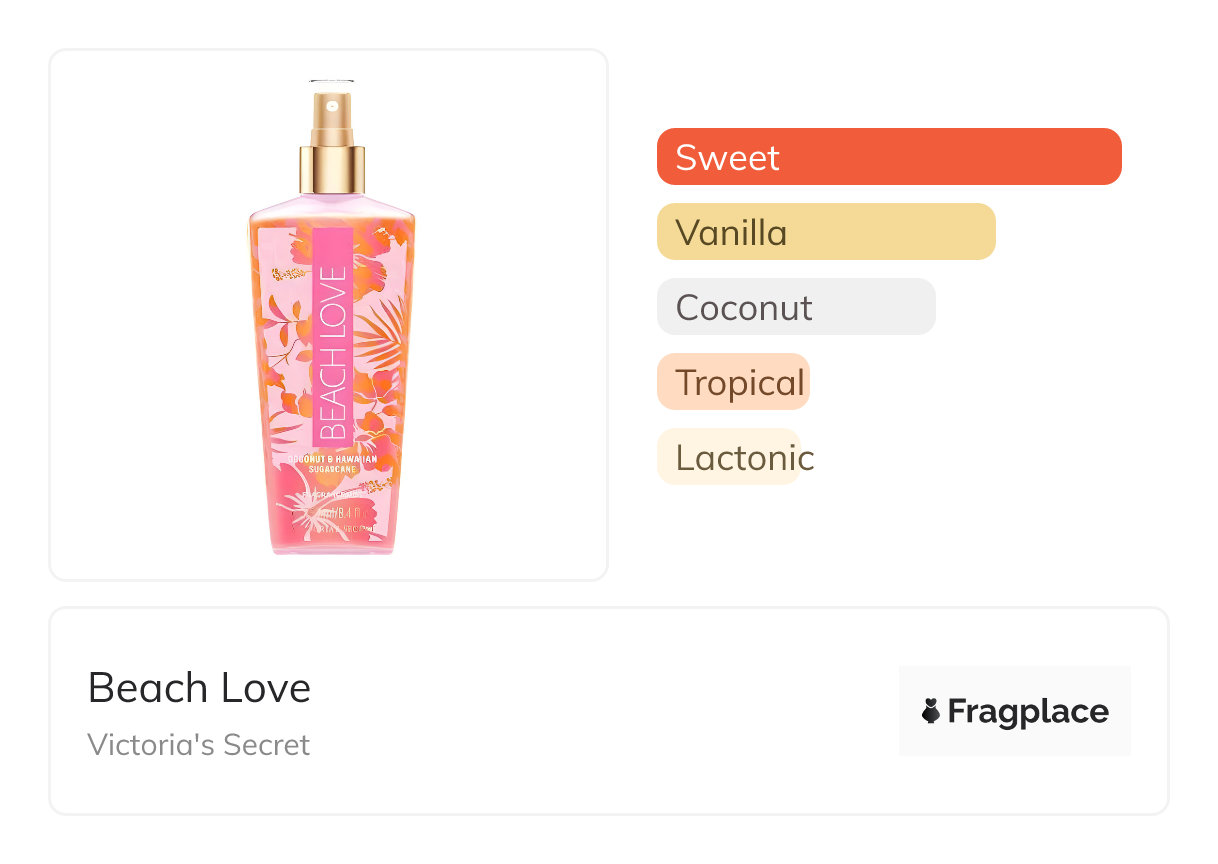Click the Fragplace perfume bottle logo icon
This screenshot has height=864, width=1218.
pos(931,711)
